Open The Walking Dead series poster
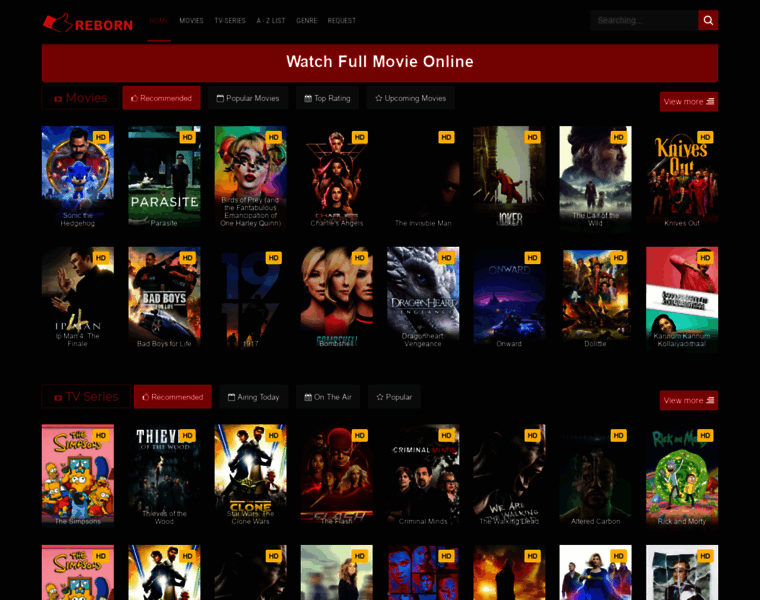 tap(509, 476)
